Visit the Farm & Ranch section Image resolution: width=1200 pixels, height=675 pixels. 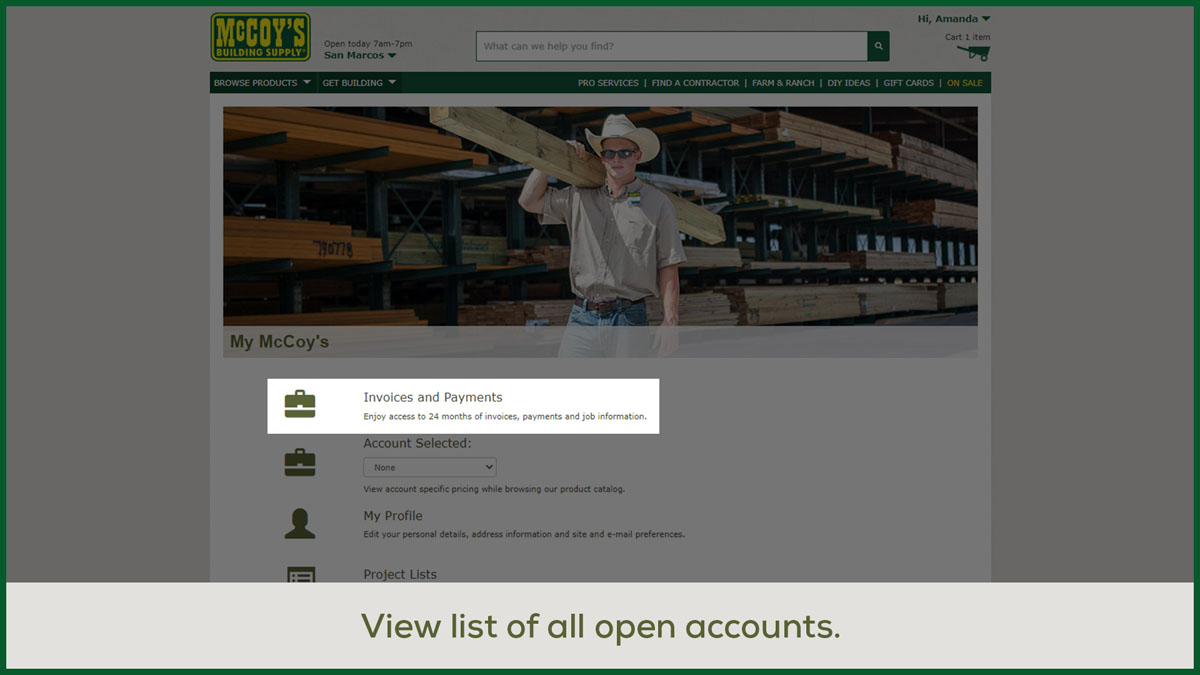(x=783, y=83)
